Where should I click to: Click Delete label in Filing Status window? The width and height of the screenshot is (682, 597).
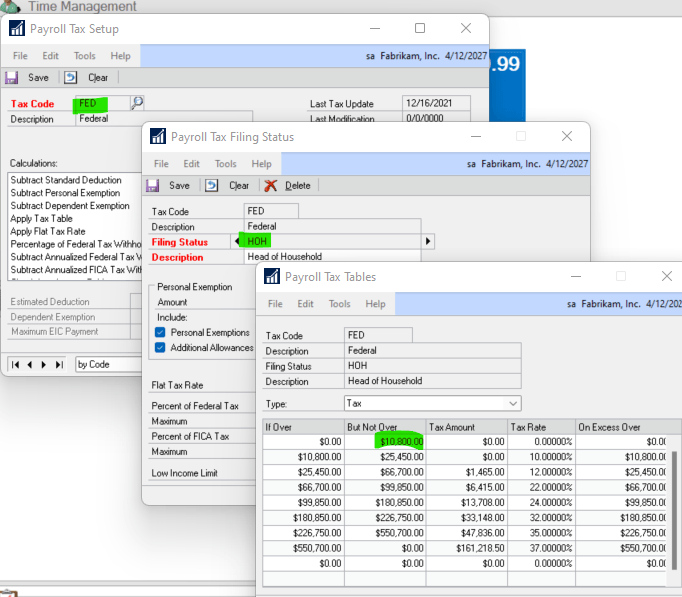pos(298,186)
